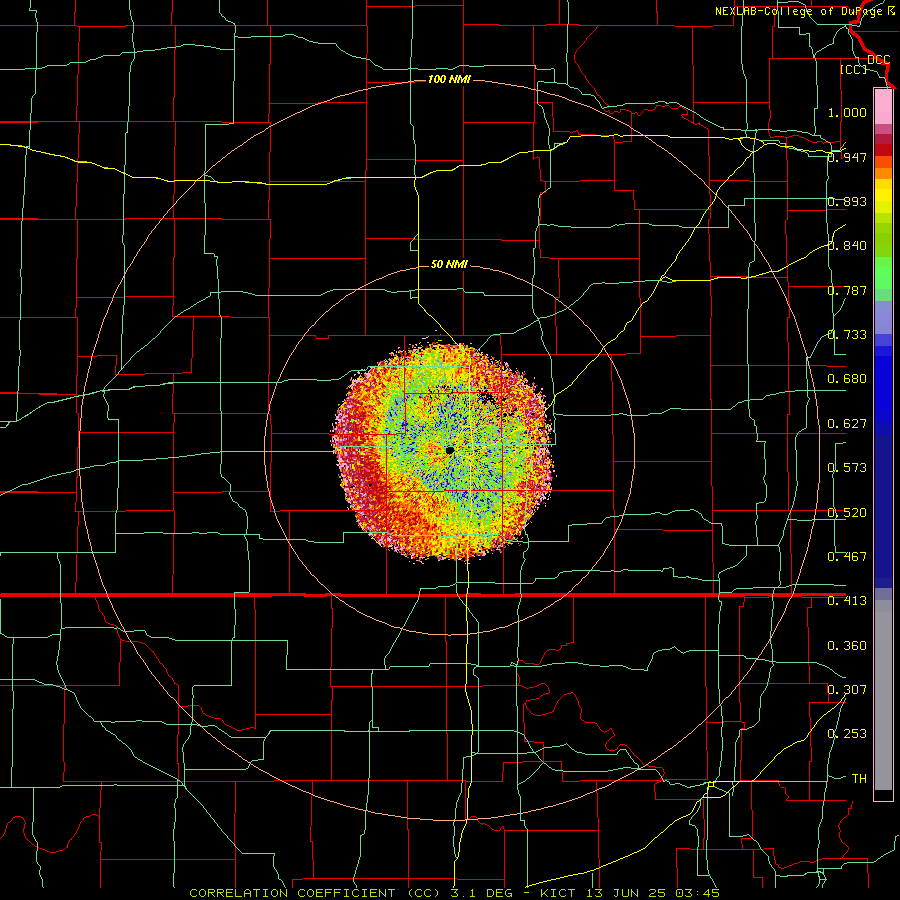This screenshot has height=900, width=900.
Task: Click the 0.253 legend value
Action: tap(847, 734)
